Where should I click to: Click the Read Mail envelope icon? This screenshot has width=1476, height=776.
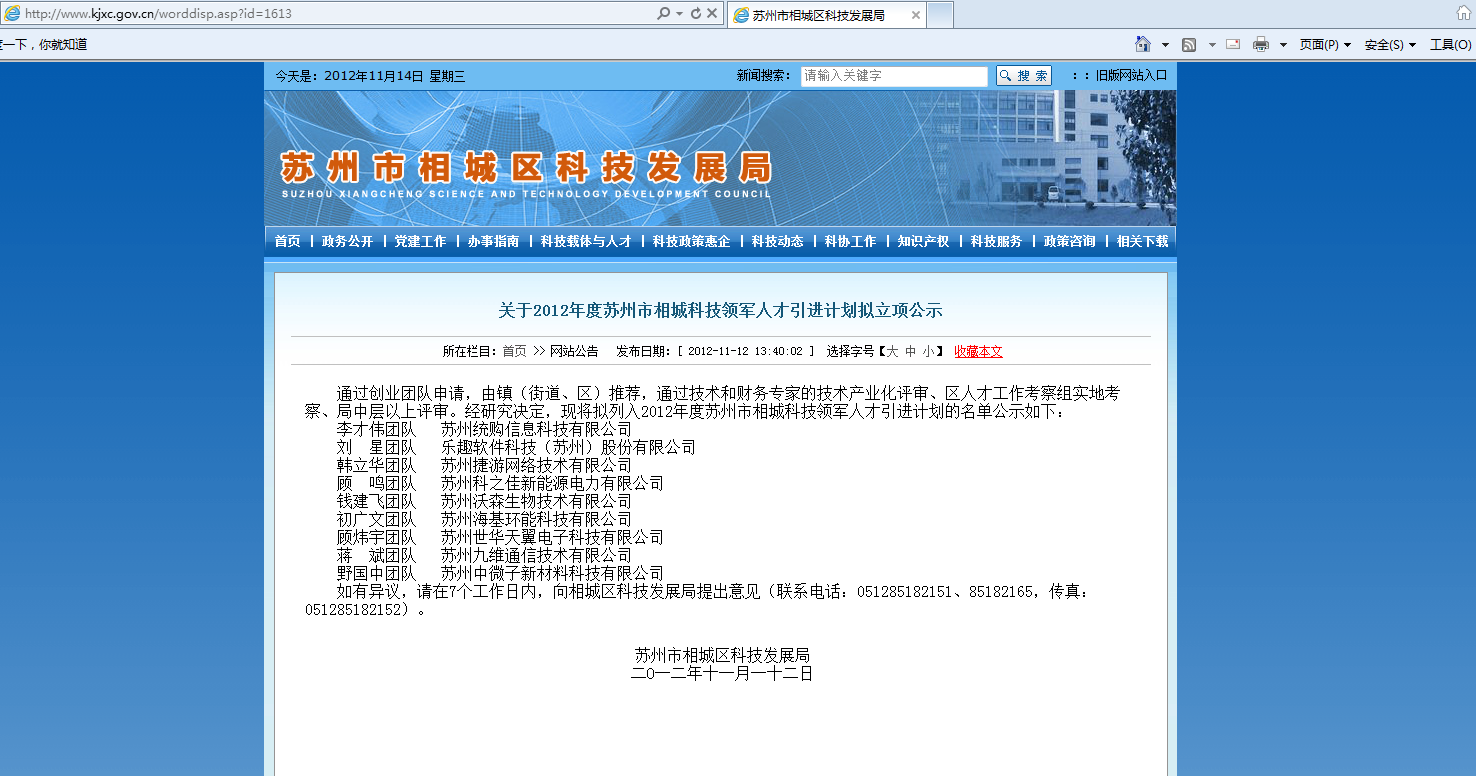coord(1233,44)
